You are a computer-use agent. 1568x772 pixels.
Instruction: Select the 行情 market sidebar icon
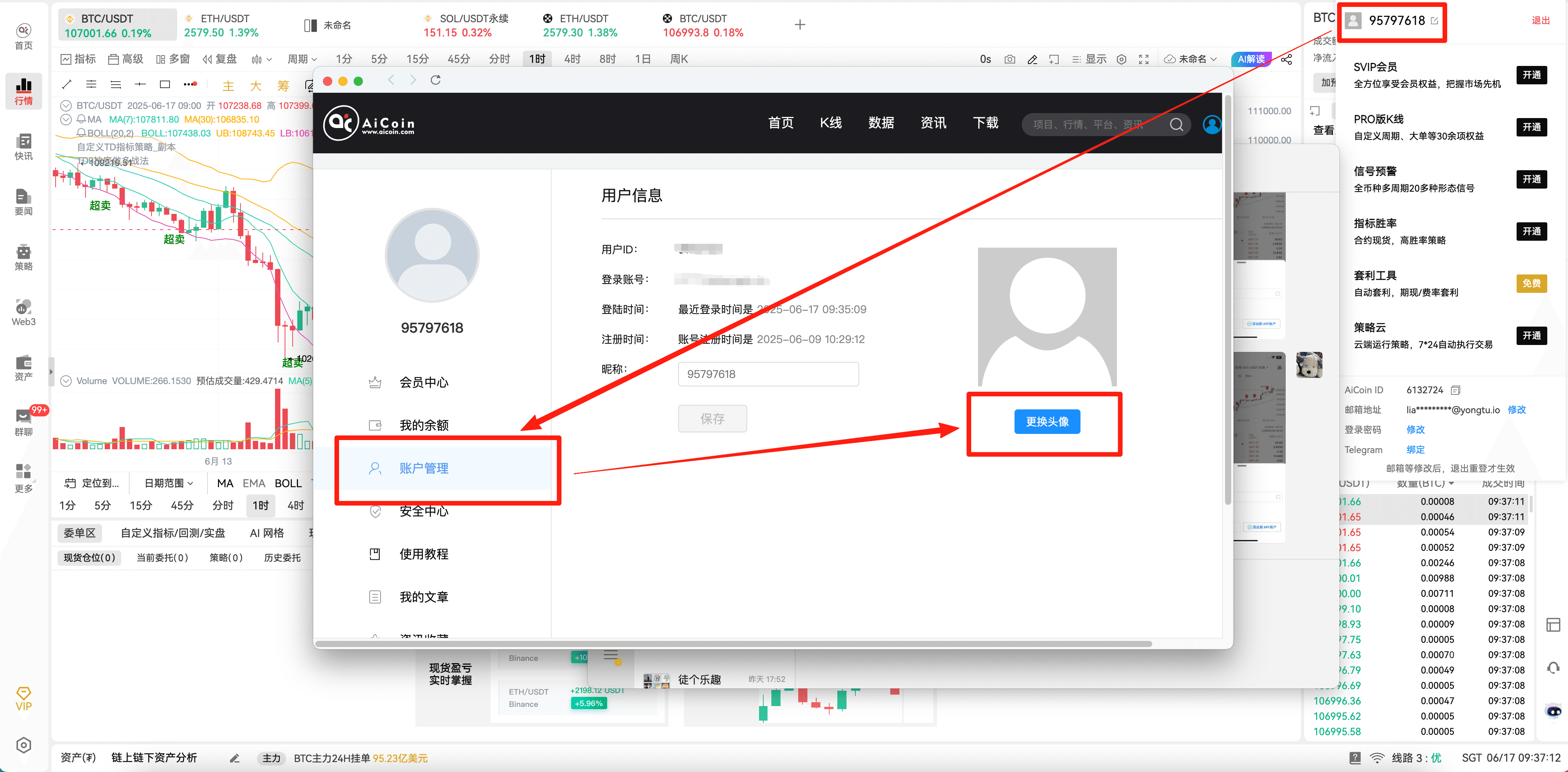pyautogui.click(x=23, y=91)
